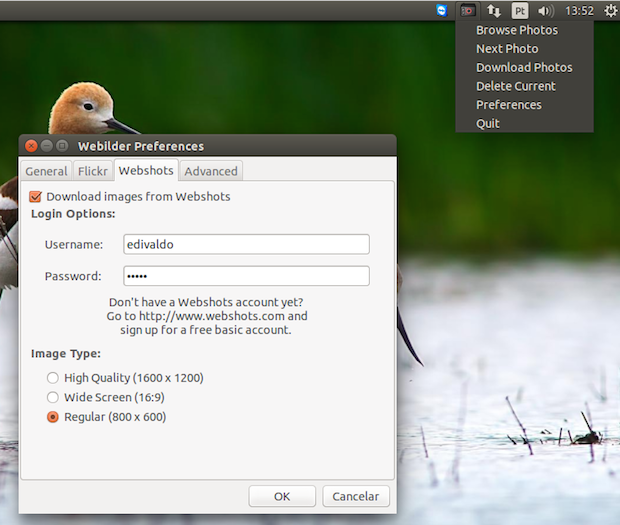This screenshot has height=525, width=620.
Task: Select Delete Current menu entry
Action: pos(516,86)
